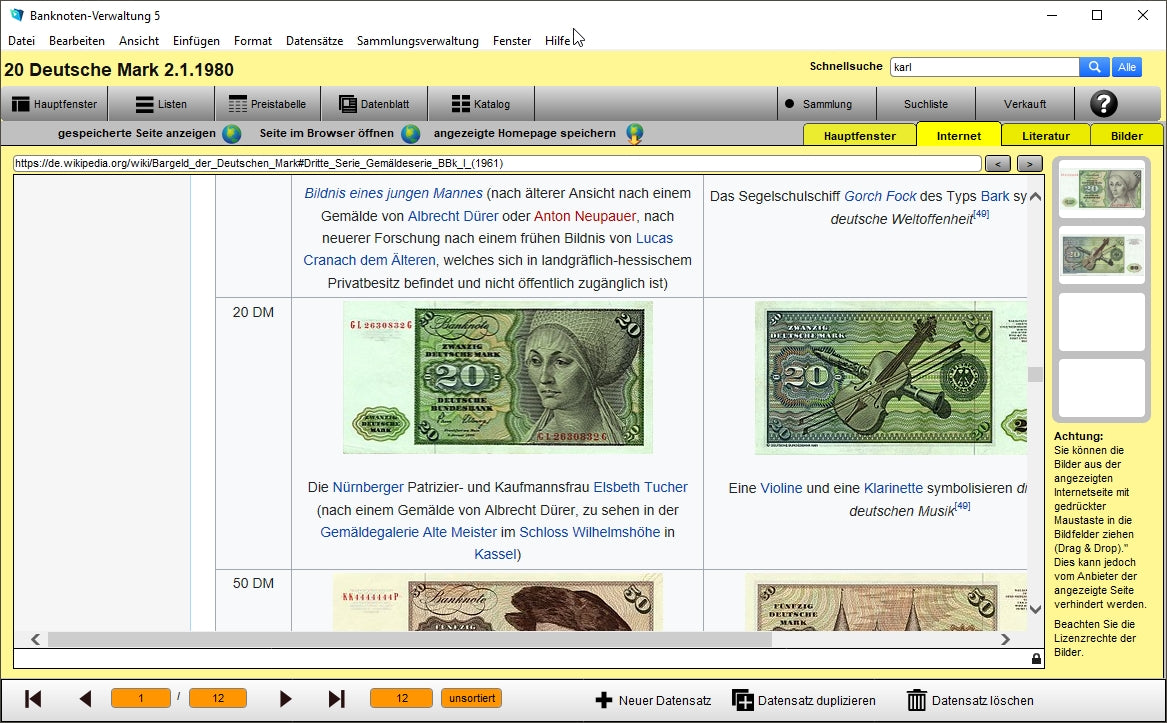Click globe icon for Seite im Browser öffnen

tap(411, 134)
